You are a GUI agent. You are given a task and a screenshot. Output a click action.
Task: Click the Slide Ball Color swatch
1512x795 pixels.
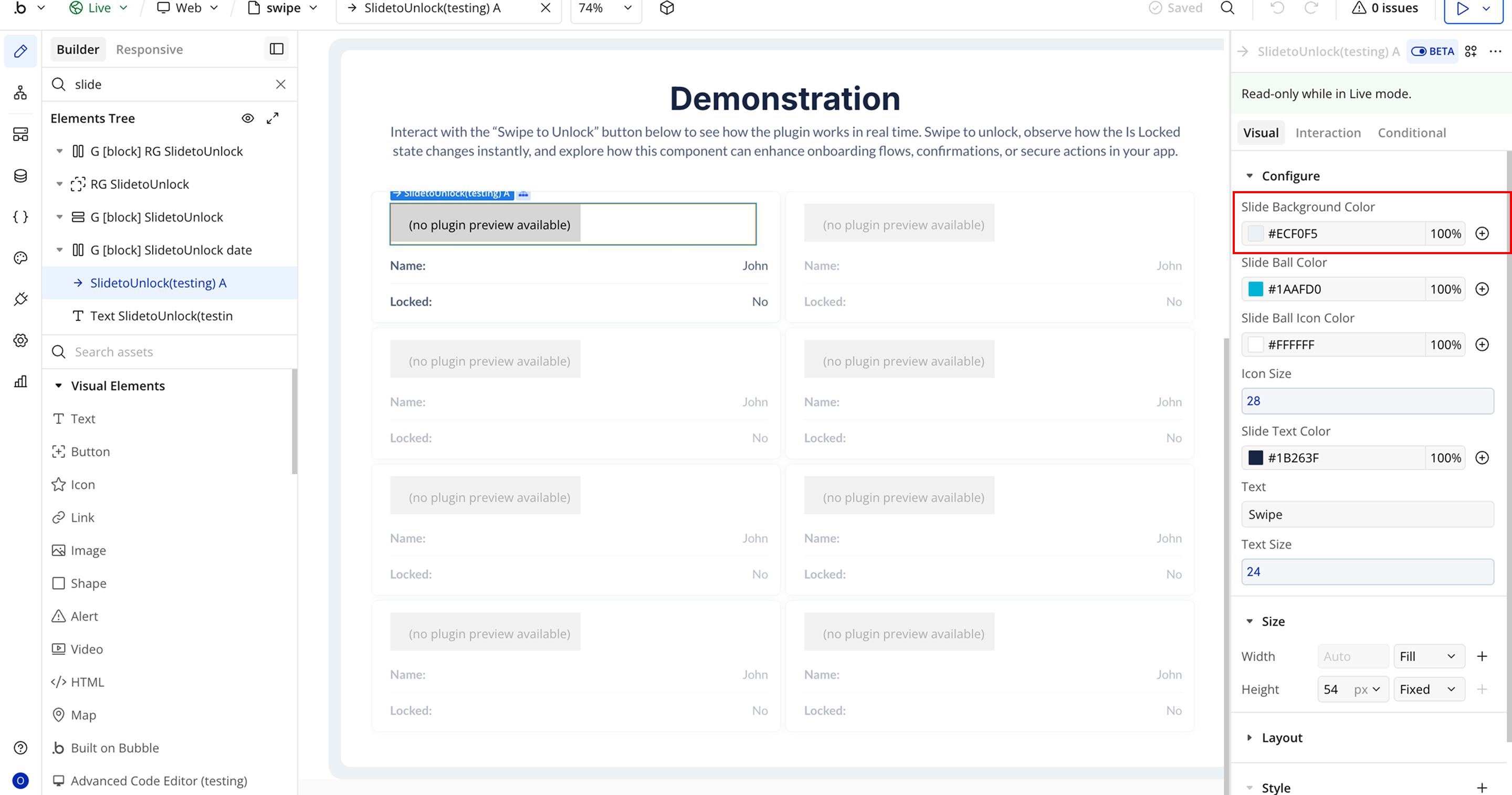coord(1255,289)
